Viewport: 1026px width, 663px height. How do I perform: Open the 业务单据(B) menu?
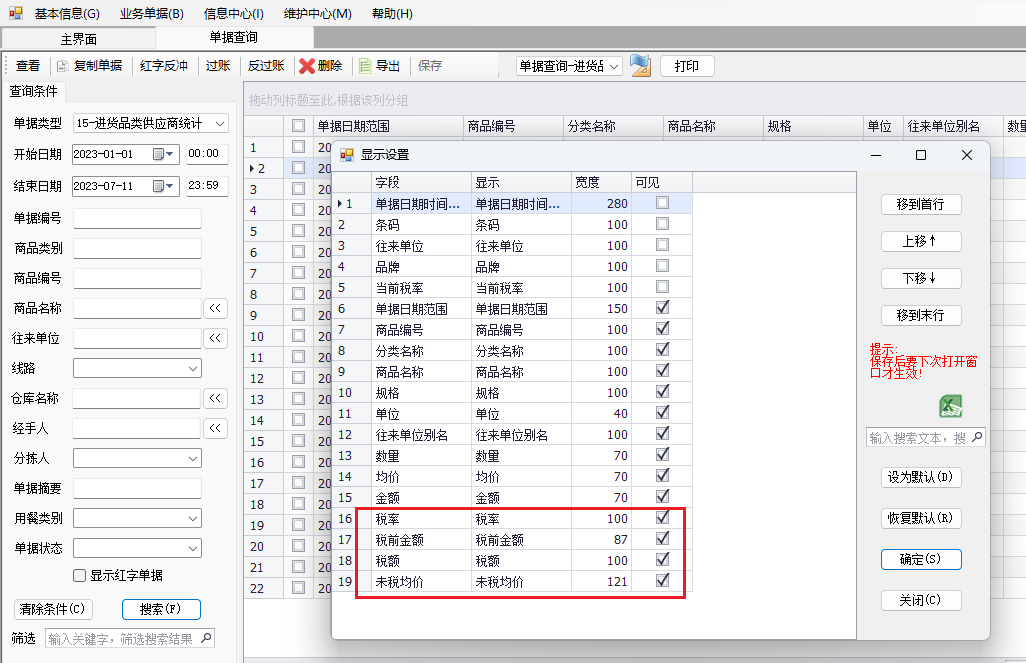click(152, 13)
